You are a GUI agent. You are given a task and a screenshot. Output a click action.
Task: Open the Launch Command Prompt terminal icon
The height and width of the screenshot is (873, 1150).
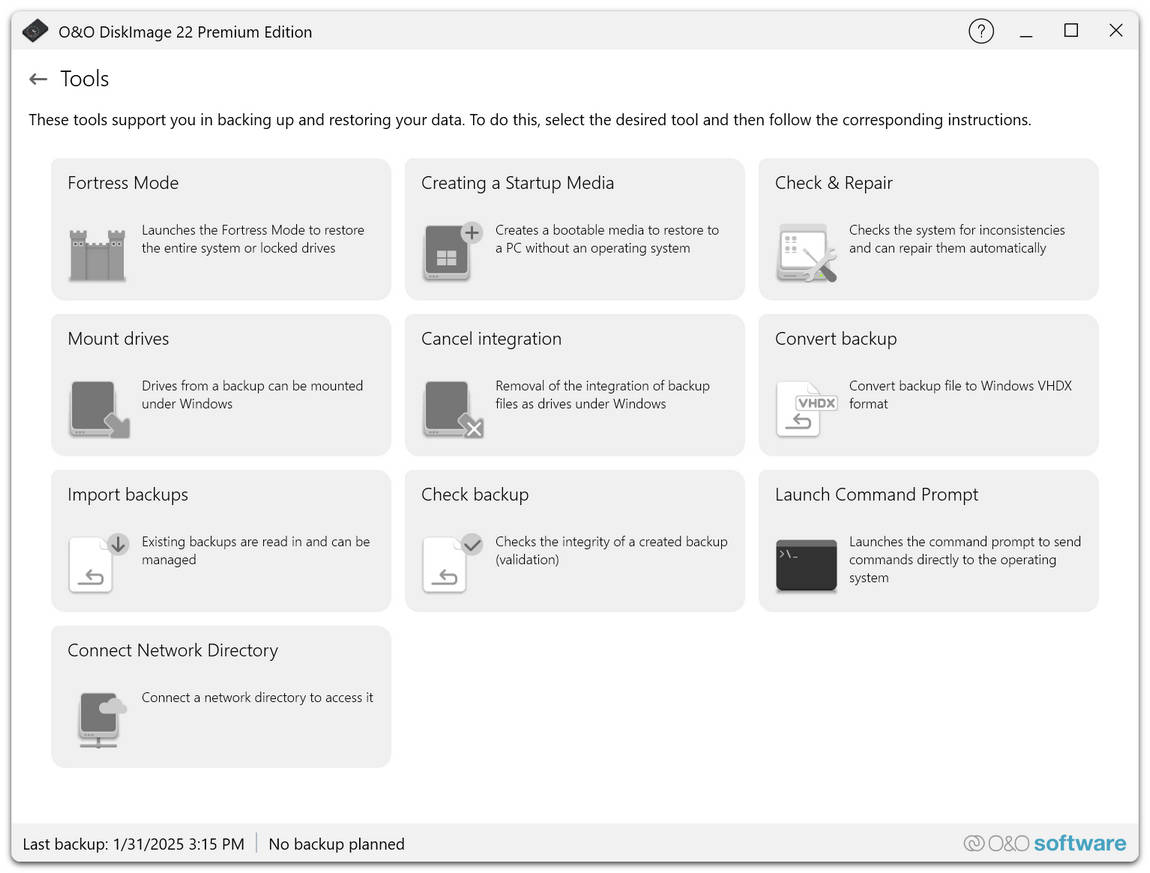[806, 565]
